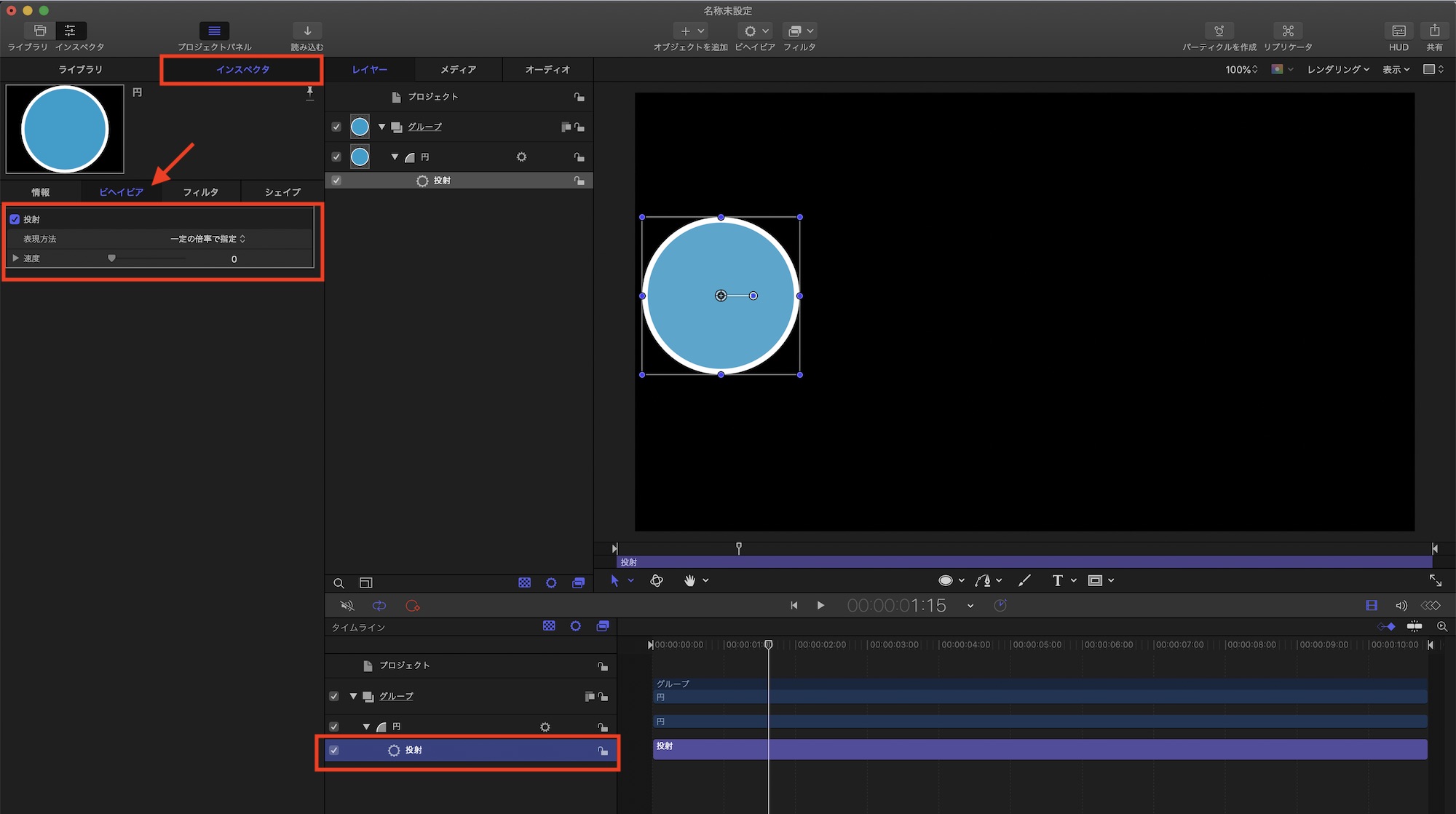
Task: Open the 100% zoom level dropdown
Action: [1241, 69]
